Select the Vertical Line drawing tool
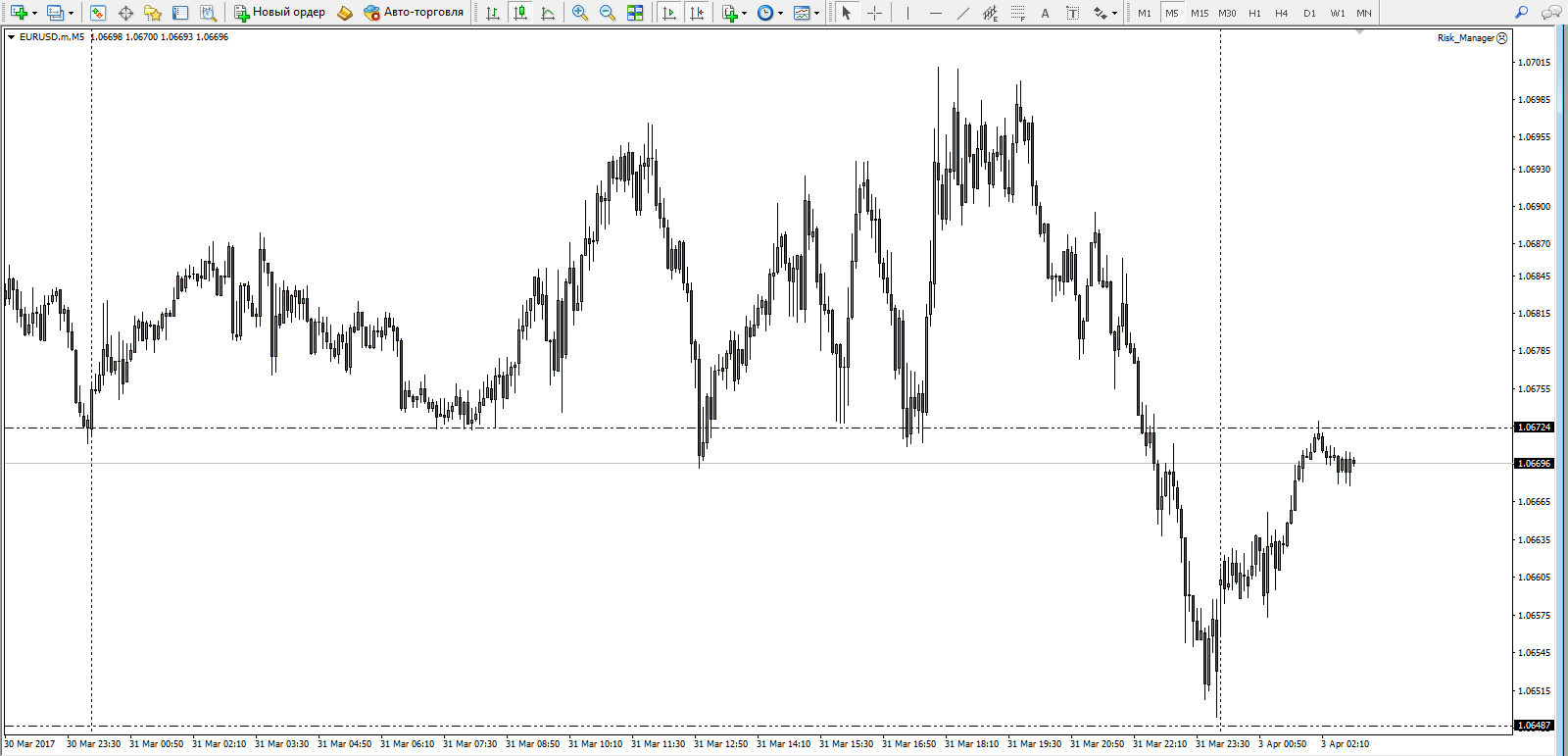The width and height of the screenshot is (1568, 756). [x=907, y=13]
